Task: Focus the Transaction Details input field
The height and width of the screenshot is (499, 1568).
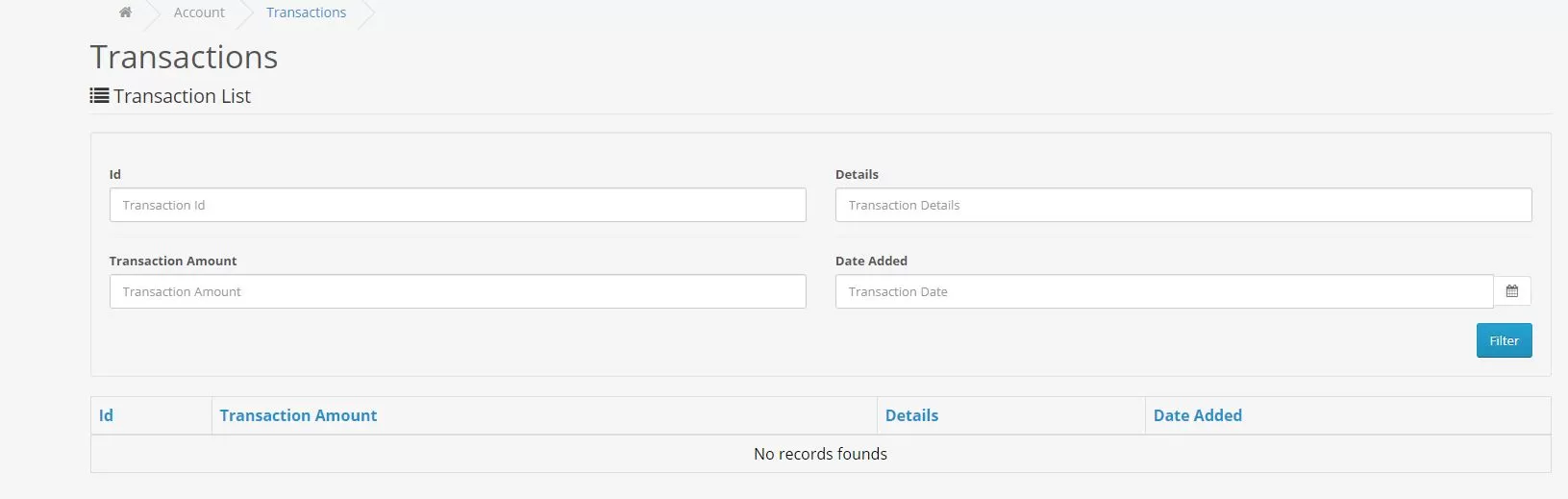Action: (1183, 205)
